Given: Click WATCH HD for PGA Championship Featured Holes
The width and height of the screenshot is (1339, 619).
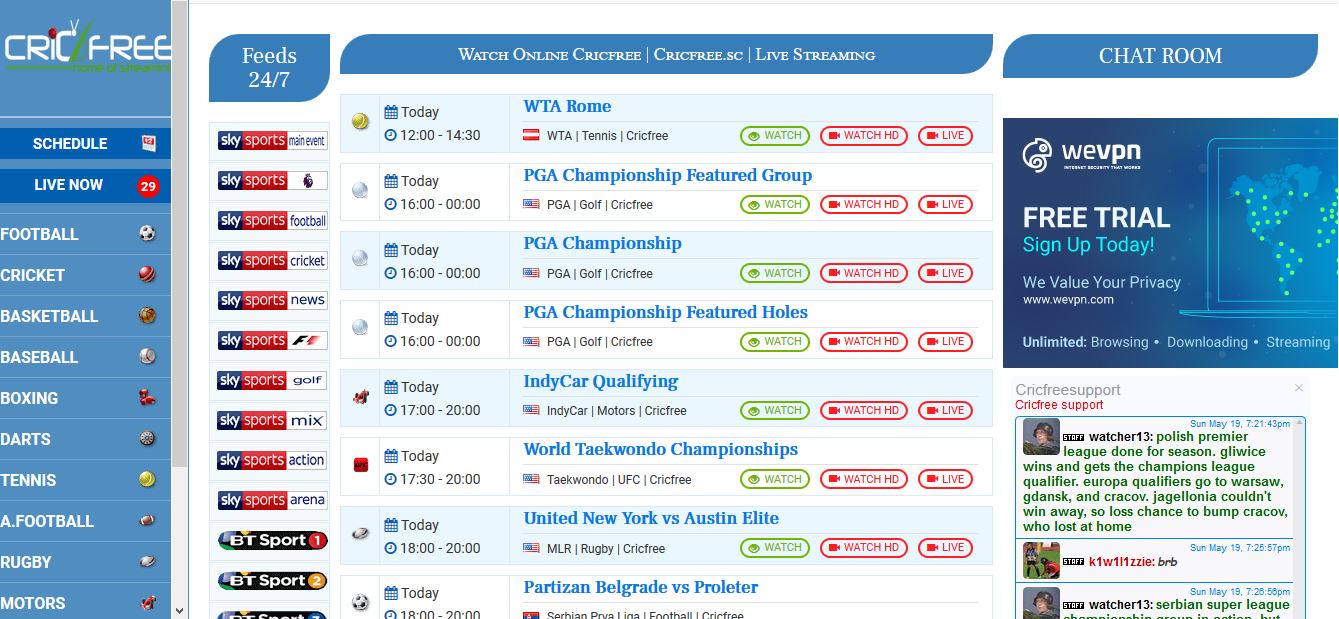Looking at the screenshot, I should point(864,341).
